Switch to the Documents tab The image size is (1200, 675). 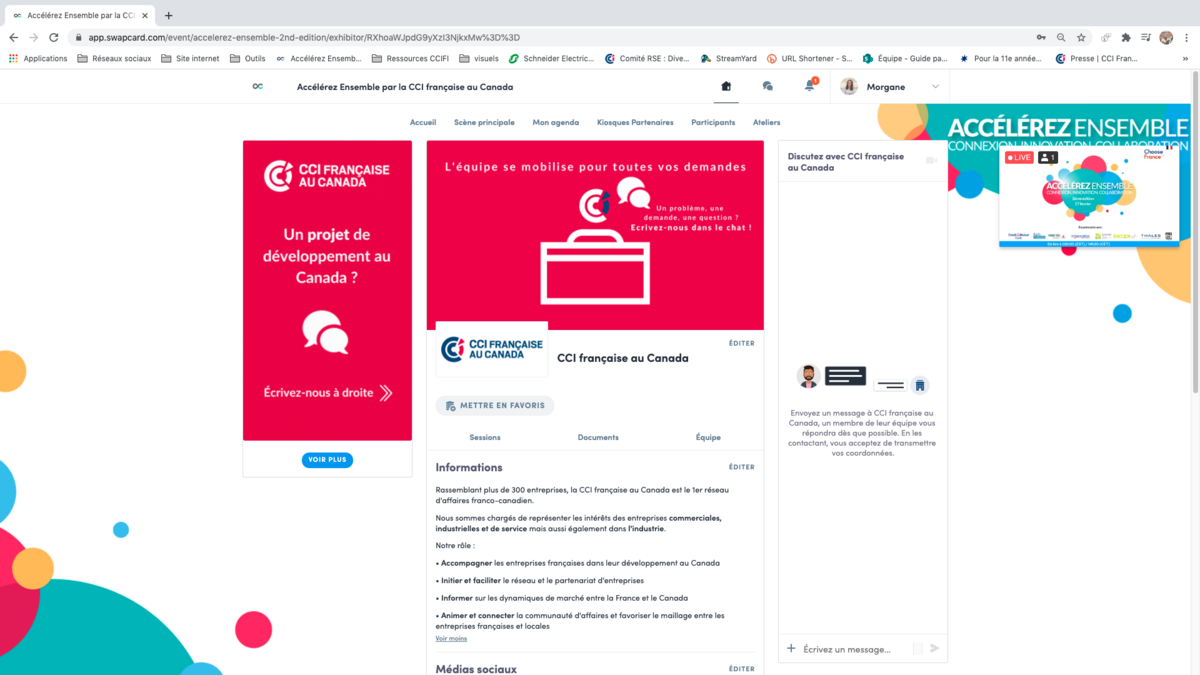pos(598,437)
